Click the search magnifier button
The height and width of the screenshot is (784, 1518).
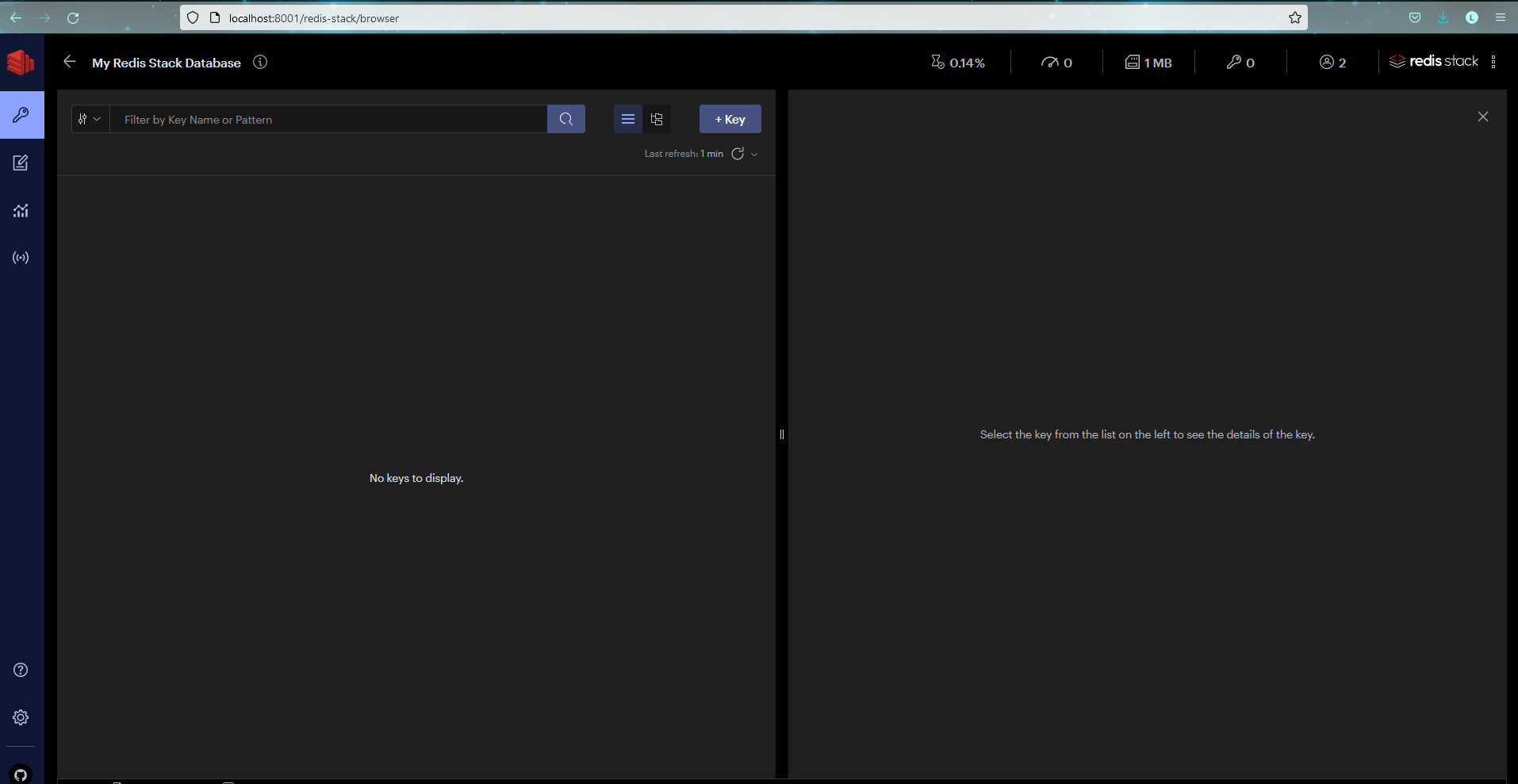[566, 119]
